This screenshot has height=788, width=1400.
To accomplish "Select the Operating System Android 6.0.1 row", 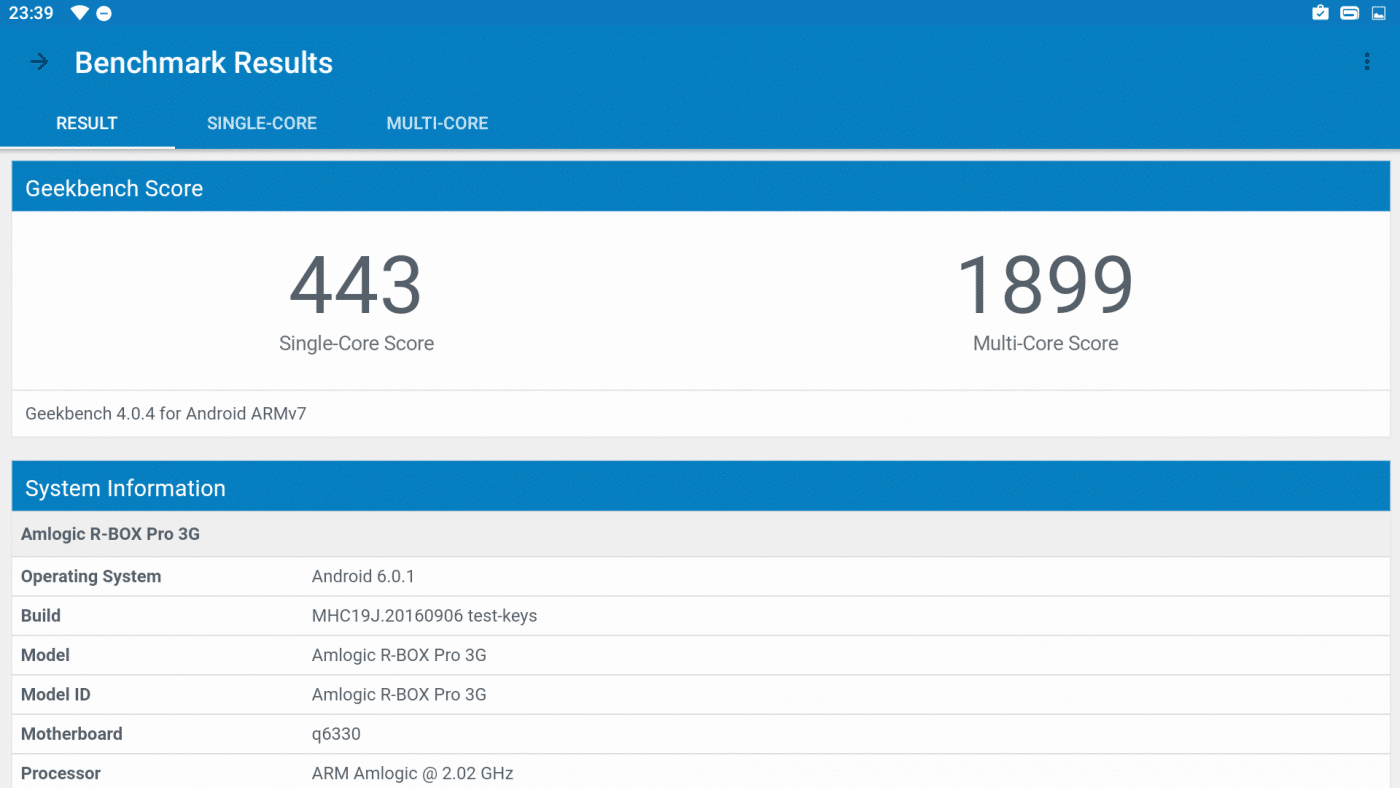I will [x=700, y=576].
